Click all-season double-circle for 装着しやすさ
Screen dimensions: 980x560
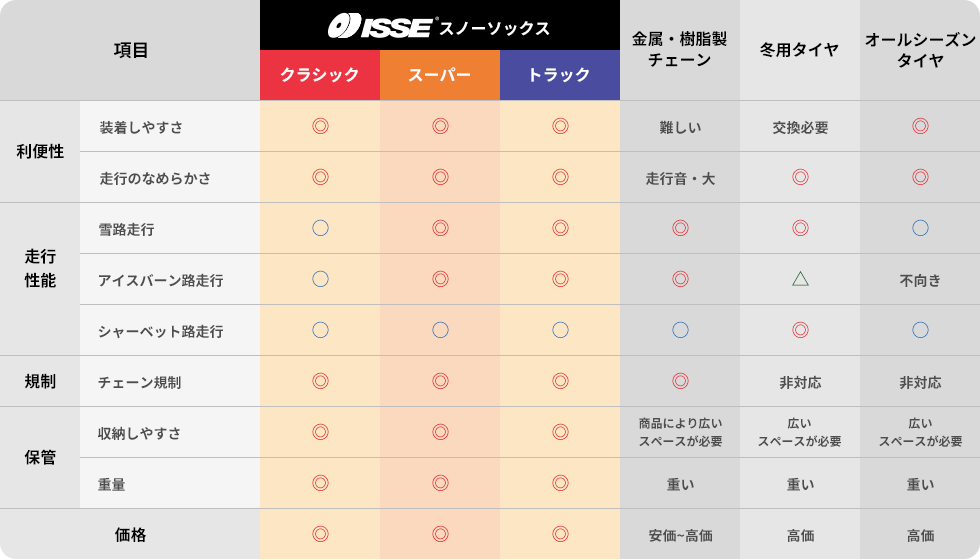click(920, 127)
